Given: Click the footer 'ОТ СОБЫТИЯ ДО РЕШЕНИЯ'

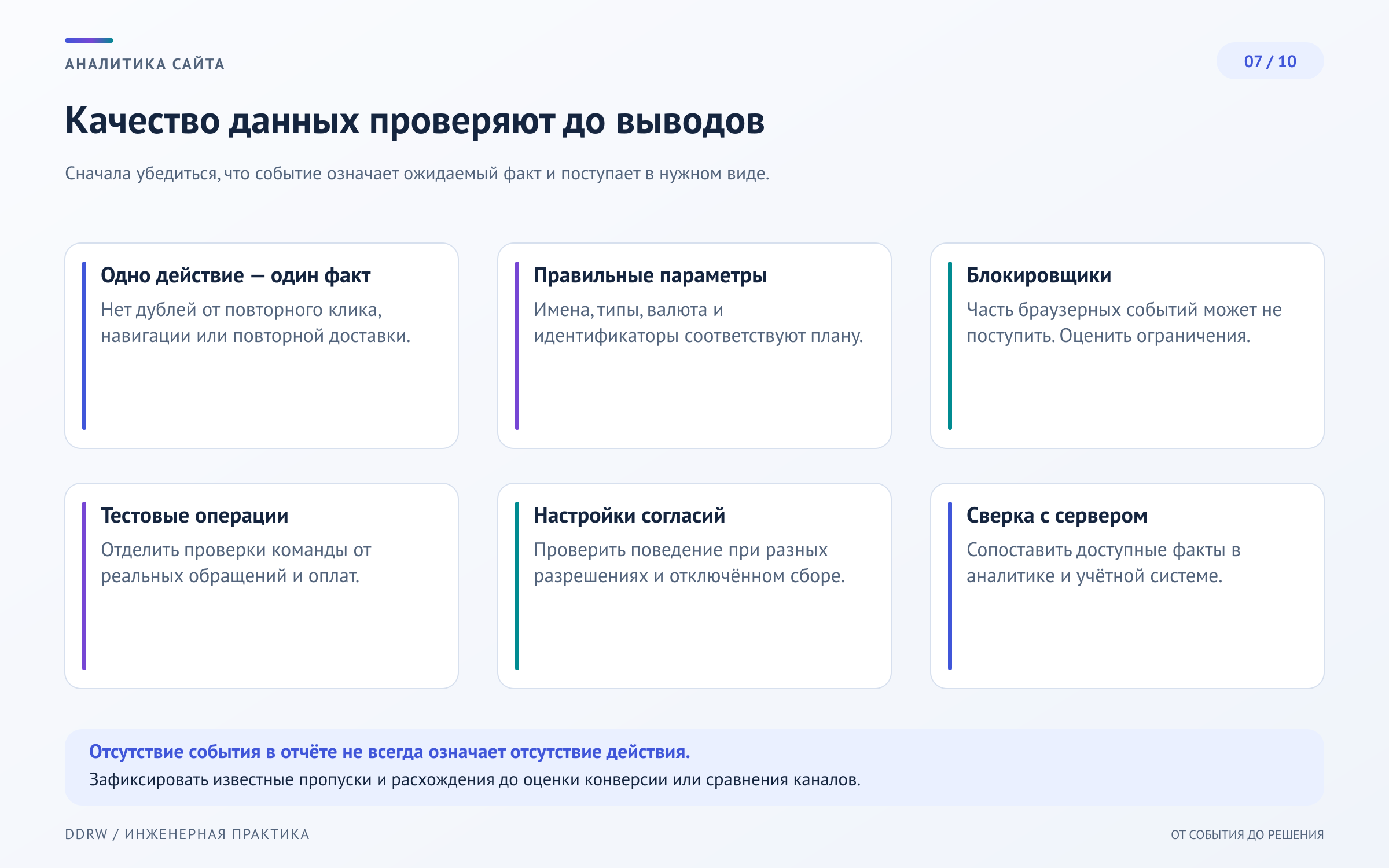Looking at the screenshot, I should click(x=1247, y=834).
